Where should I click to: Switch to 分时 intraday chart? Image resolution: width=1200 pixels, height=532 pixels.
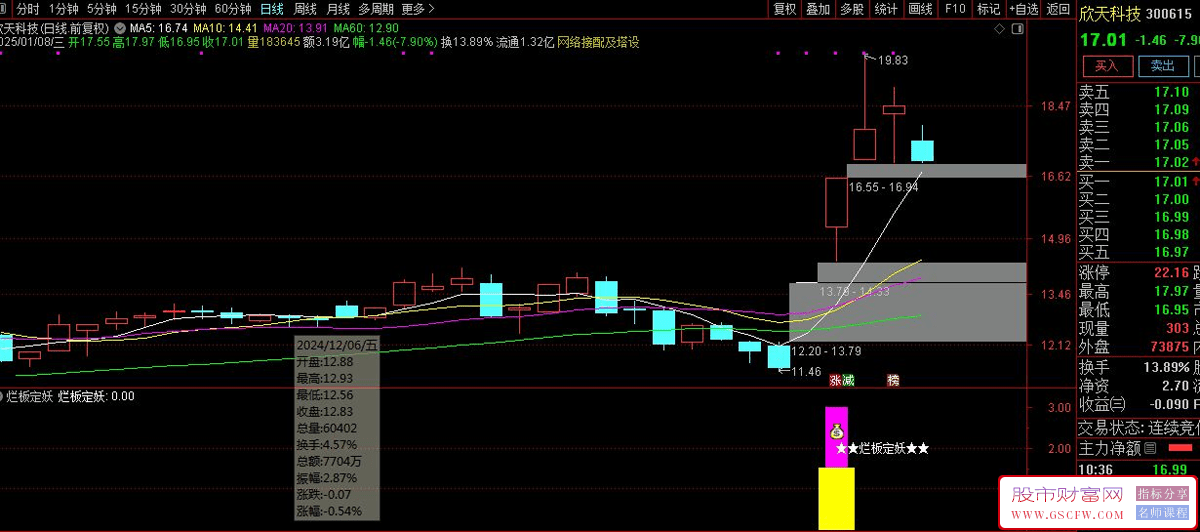(x=27, y=9)
